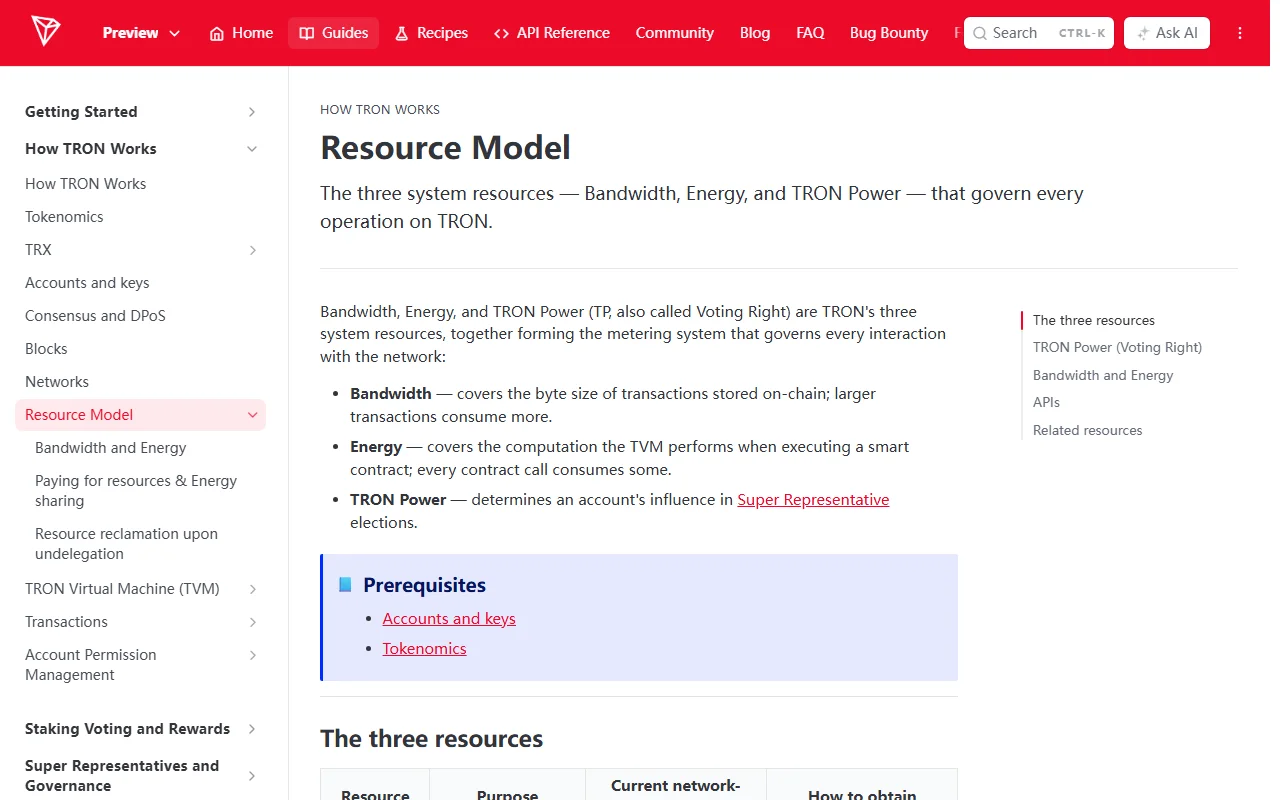Screen dimensions: 1280x800
Task: Click the Recipes flask icon
Action: 401,33
